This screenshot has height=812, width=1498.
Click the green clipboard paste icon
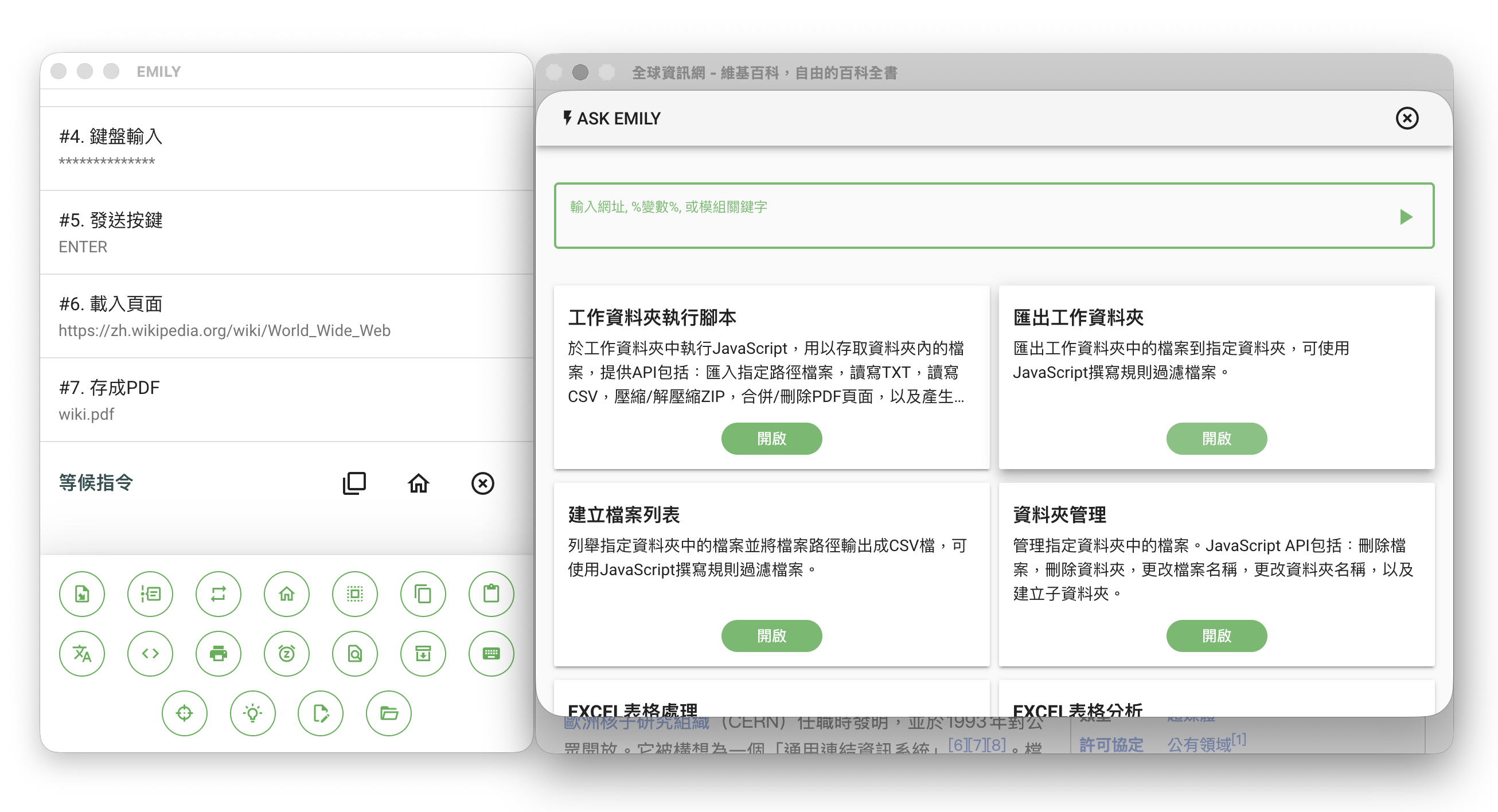[x=491, y=594]
